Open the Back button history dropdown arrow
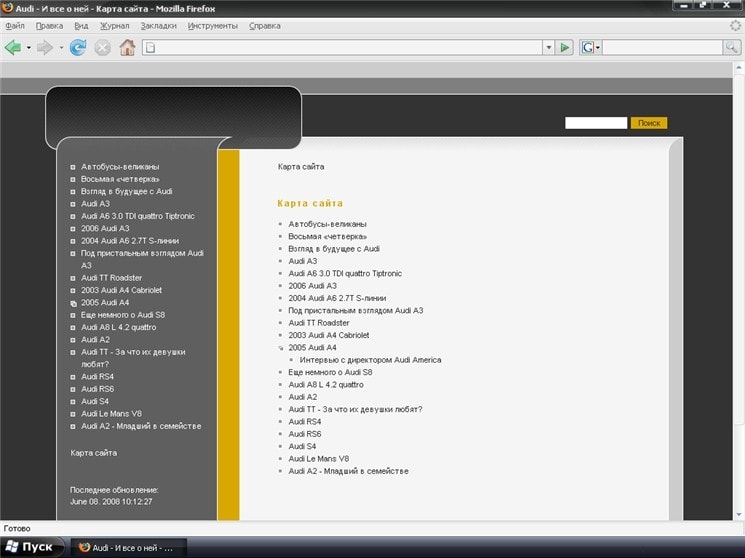This screenshot has height=558, width=745. point(29,47)
